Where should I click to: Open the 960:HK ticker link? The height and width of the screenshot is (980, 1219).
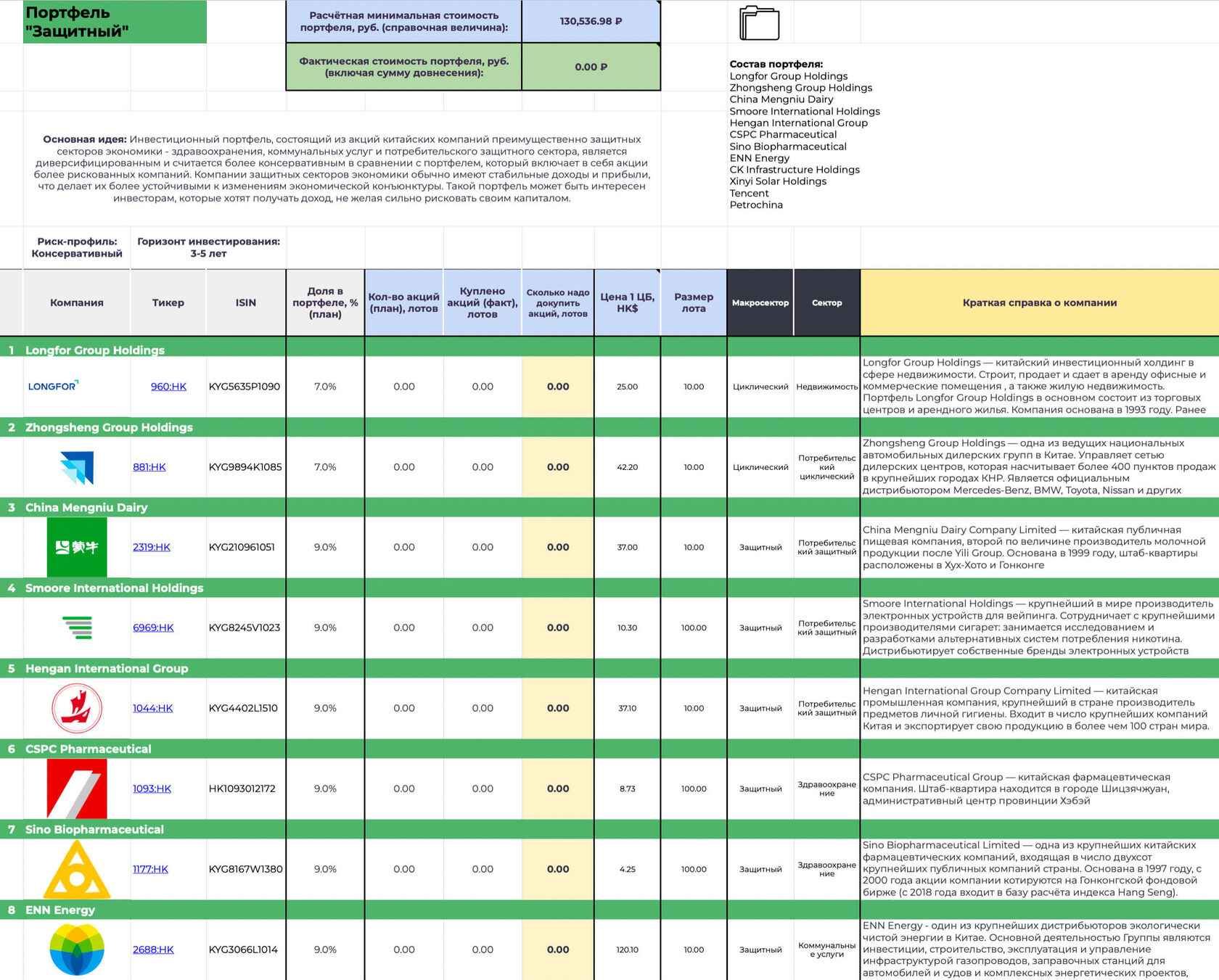tap(168, 387)
